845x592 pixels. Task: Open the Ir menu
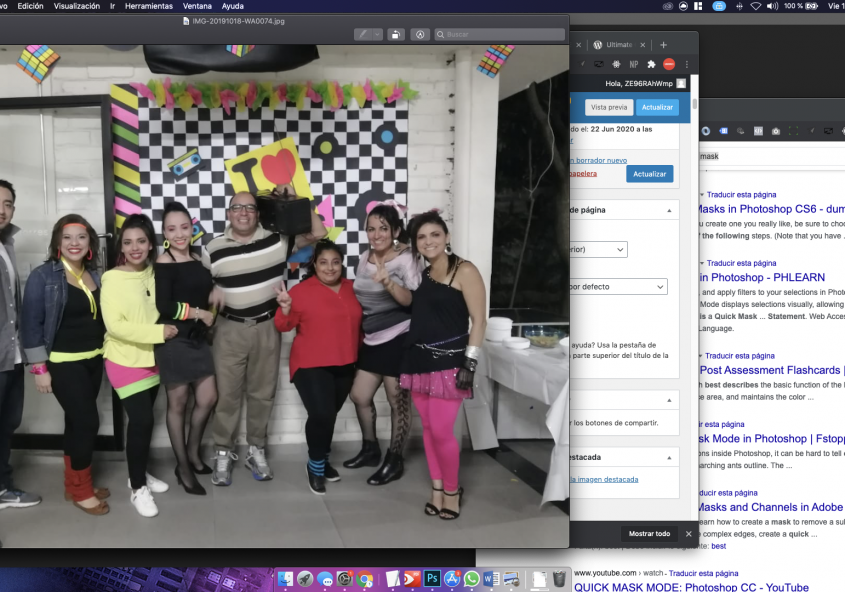(113, 6)
